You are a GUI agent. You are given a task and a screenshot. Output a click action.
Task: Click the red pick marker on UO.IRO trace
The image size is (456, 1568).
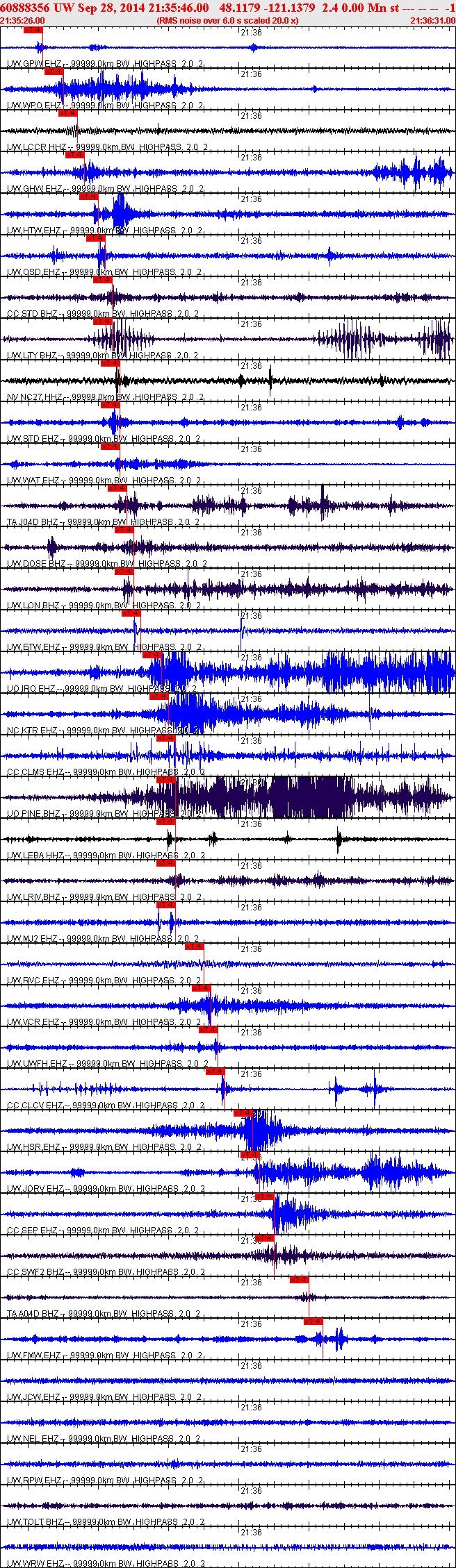152,655
